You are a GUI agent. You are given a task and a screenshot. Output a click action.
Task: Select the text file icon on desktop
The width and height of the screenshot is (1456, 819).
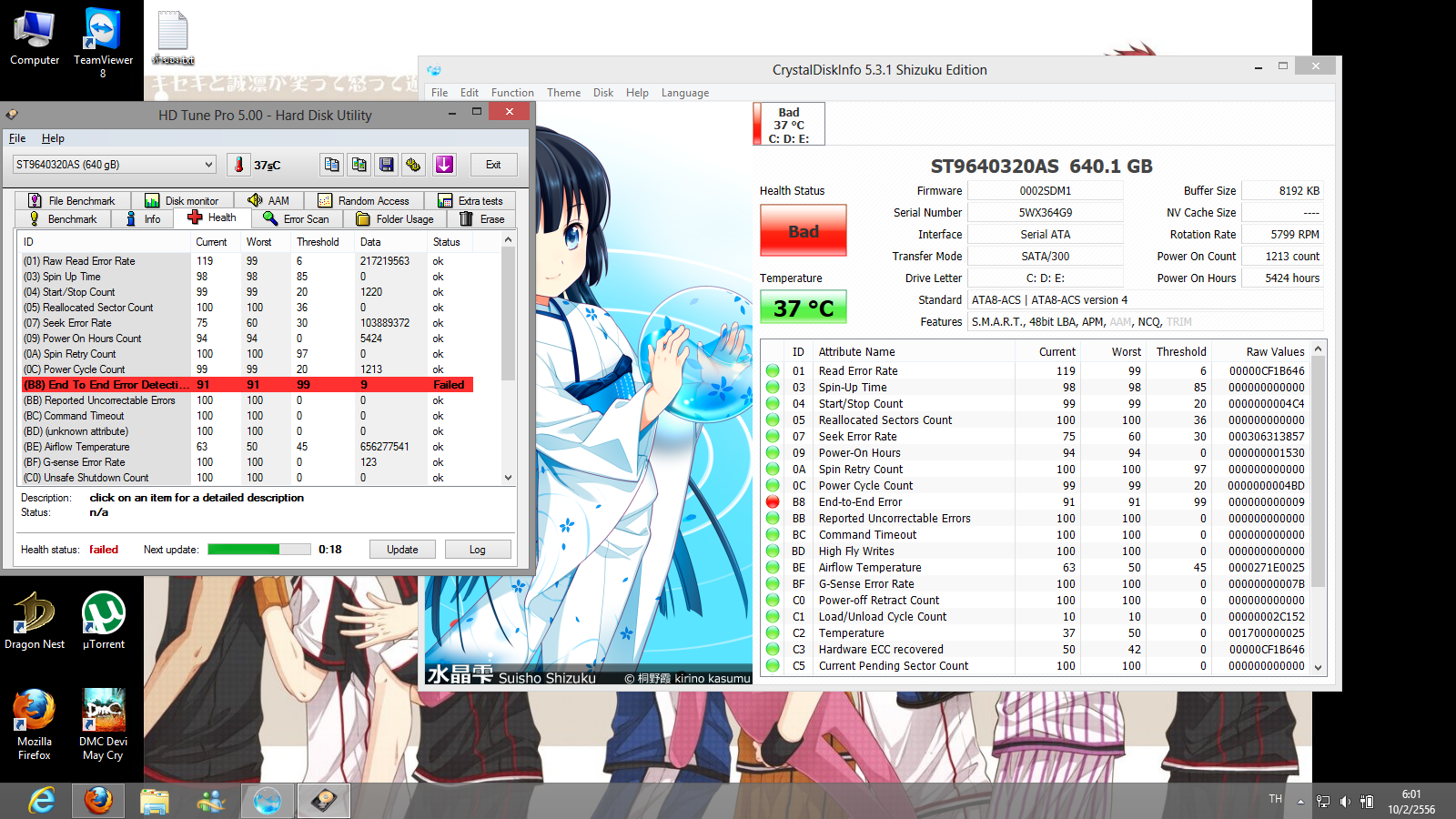(x=173, y=38)
